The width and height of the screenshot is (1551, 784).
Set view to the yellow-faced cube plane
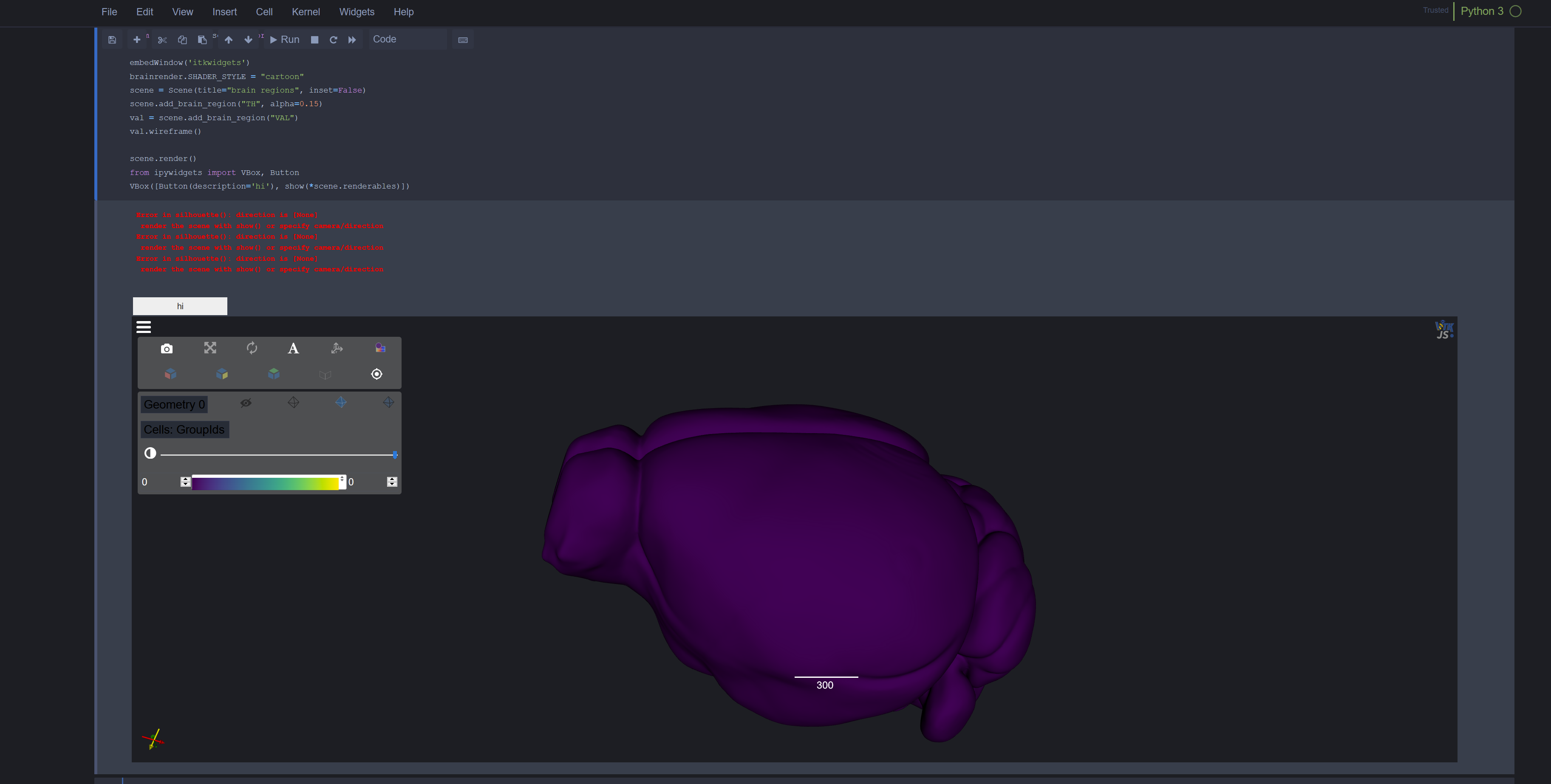[x=221, y=374]
